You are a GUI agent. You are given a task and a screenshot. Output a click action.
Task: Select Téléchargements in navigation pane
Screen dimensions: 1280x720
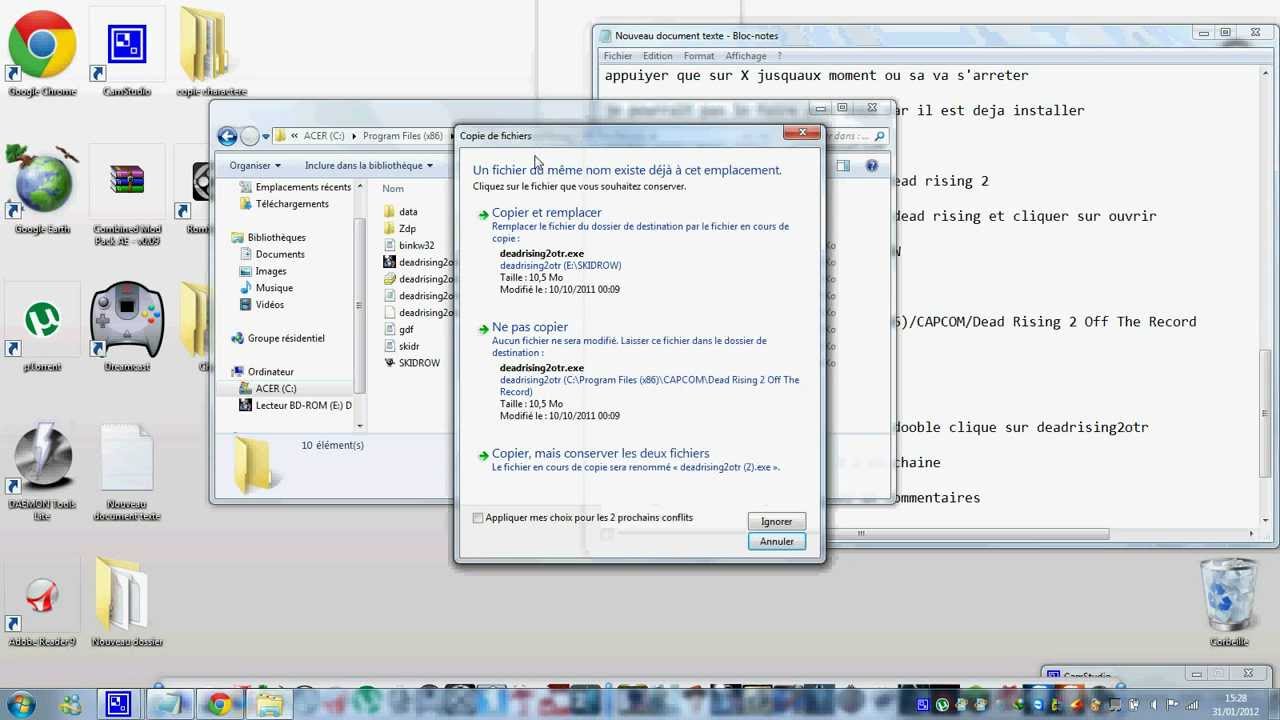[x=284, y=204]
